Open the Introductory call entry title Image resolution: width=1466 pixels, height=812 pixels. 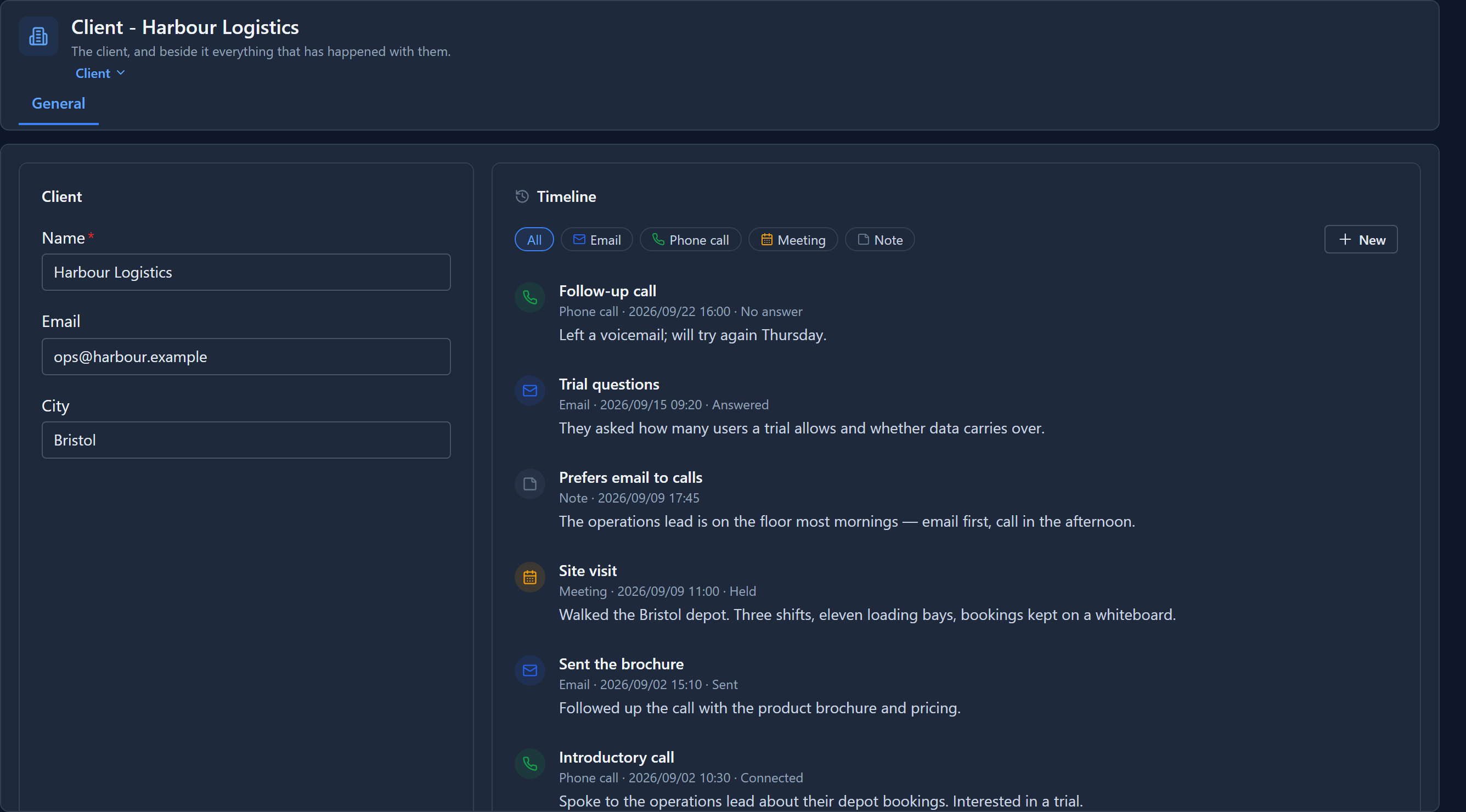coord(616,758)
